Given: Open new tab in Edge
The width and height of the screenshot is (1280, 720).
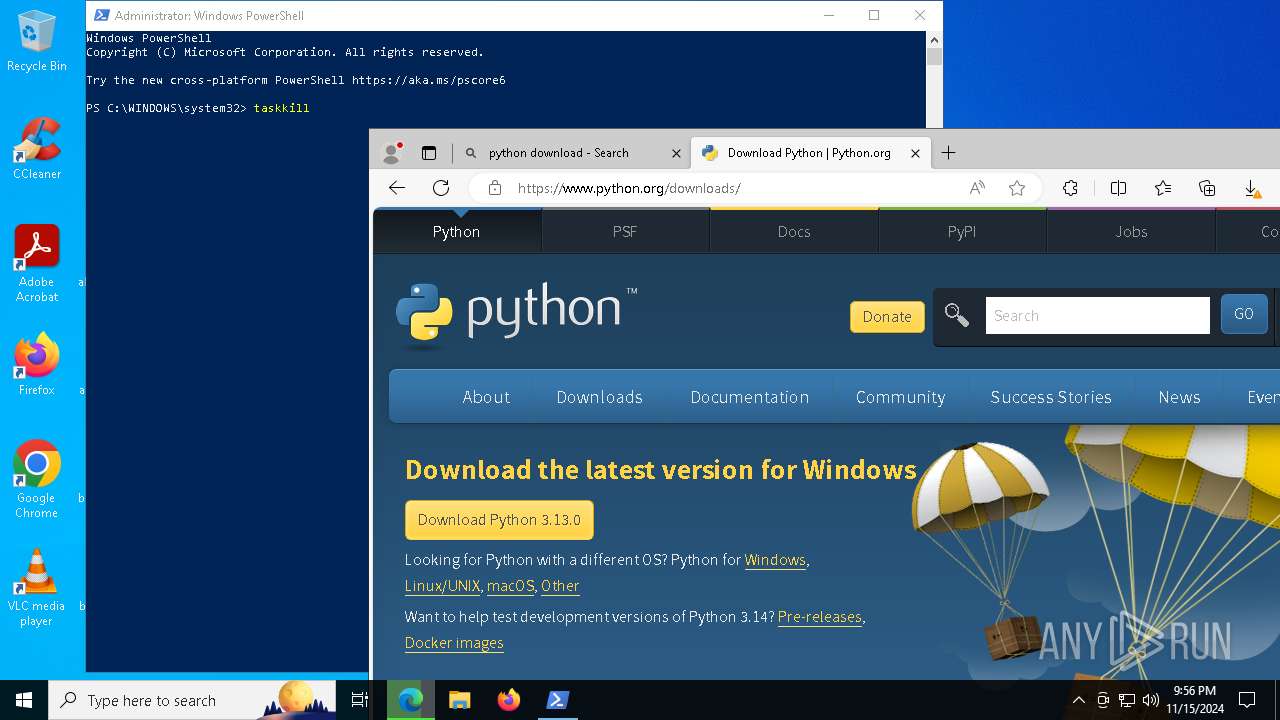Looking at the screenshot, I should [x=949, y=153].
